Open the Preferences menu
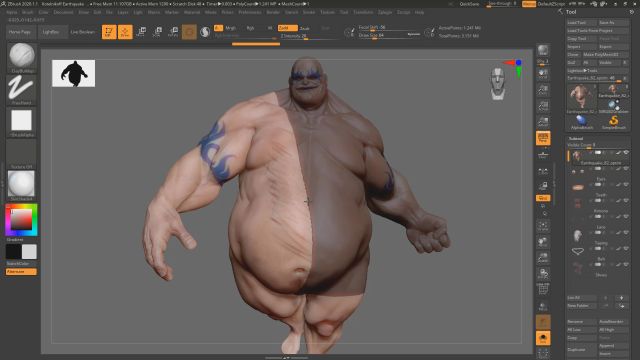The image size is (640, 360). coord(250,12)
